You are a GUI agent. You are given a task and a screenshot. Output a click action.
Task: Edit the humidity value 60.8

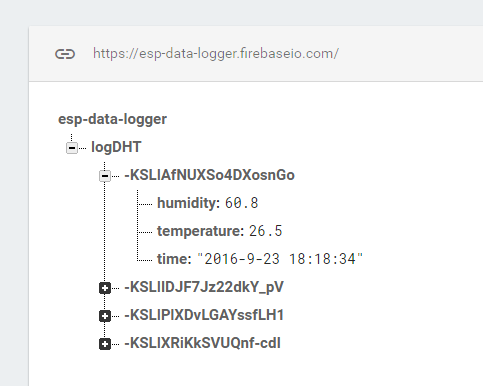pos(242,203)
